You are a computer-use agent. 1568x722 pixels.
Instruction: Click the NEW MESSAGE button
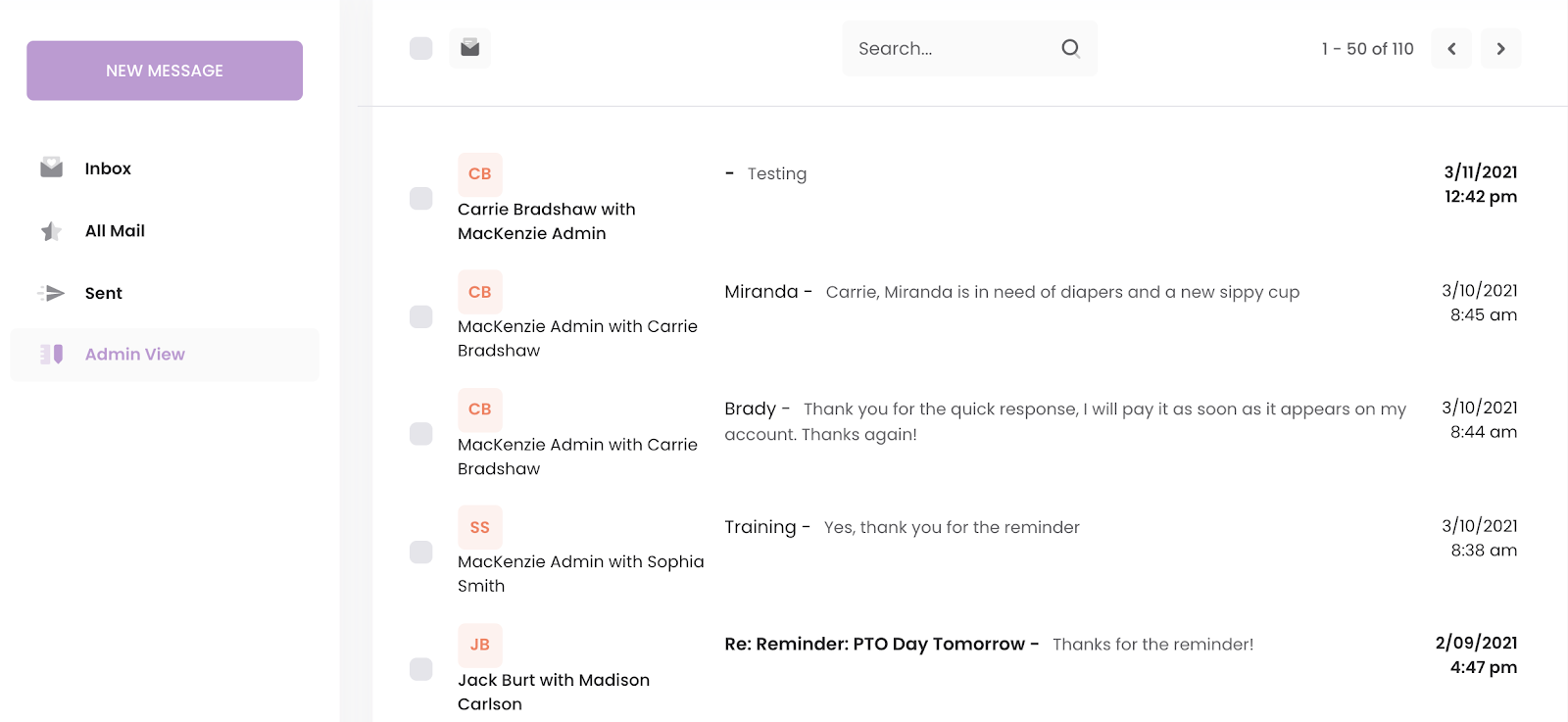(x=165, y=71)
